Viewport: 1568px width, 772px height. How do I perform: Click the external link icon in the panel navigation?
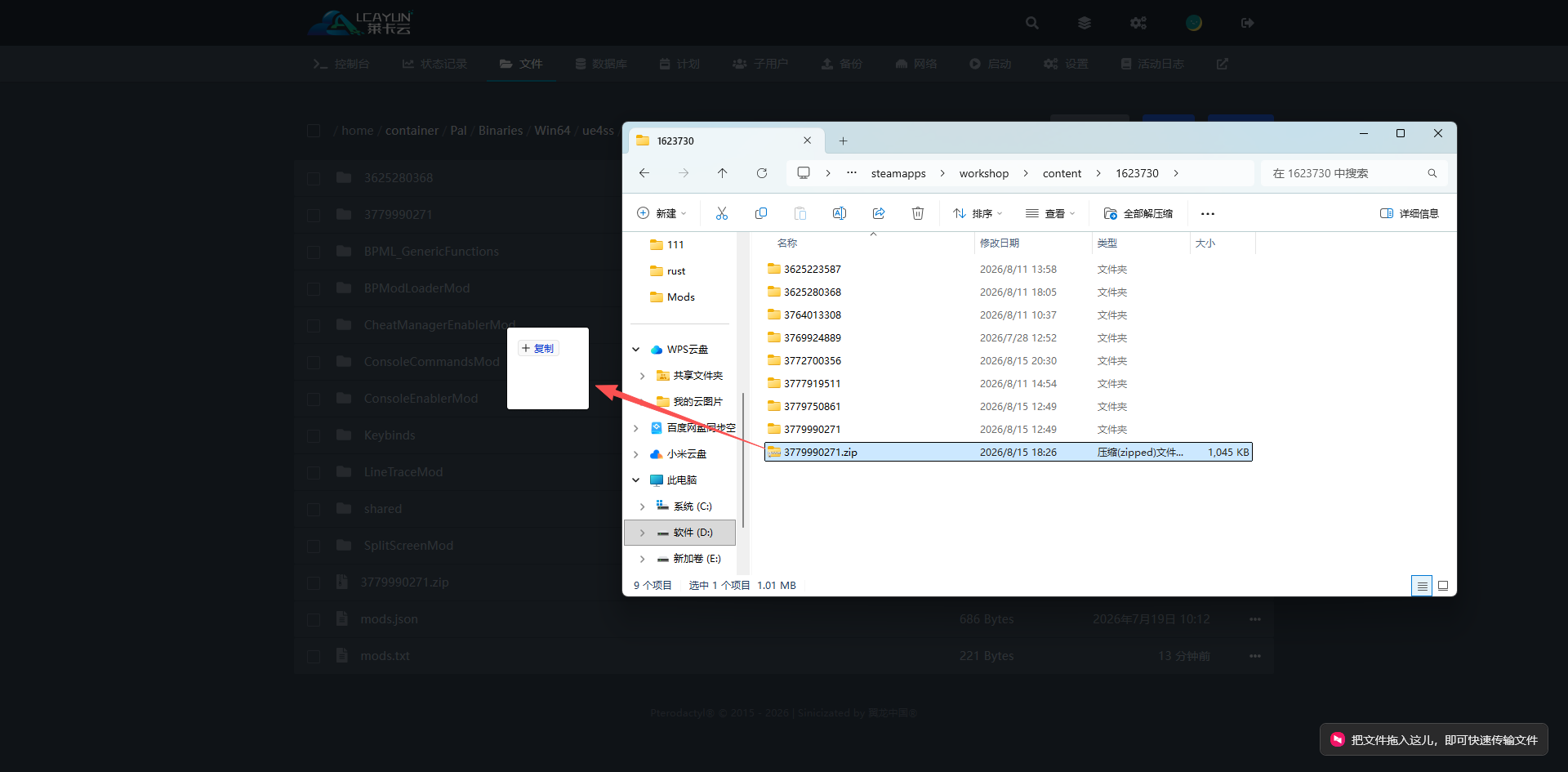click(1223, 64)
